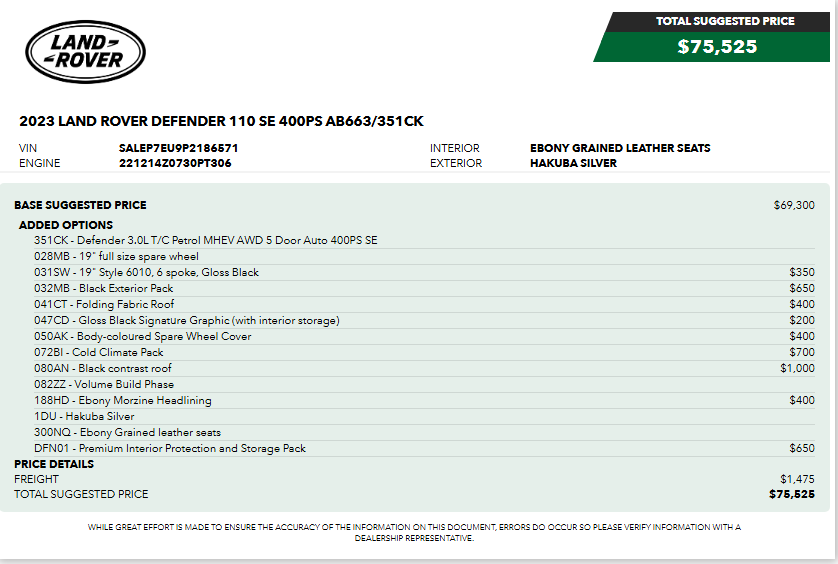The width and height of the screenshot is (838, 564).
Task: Select the bold total $75,525 at bottom
Action: tap(792, 495)
